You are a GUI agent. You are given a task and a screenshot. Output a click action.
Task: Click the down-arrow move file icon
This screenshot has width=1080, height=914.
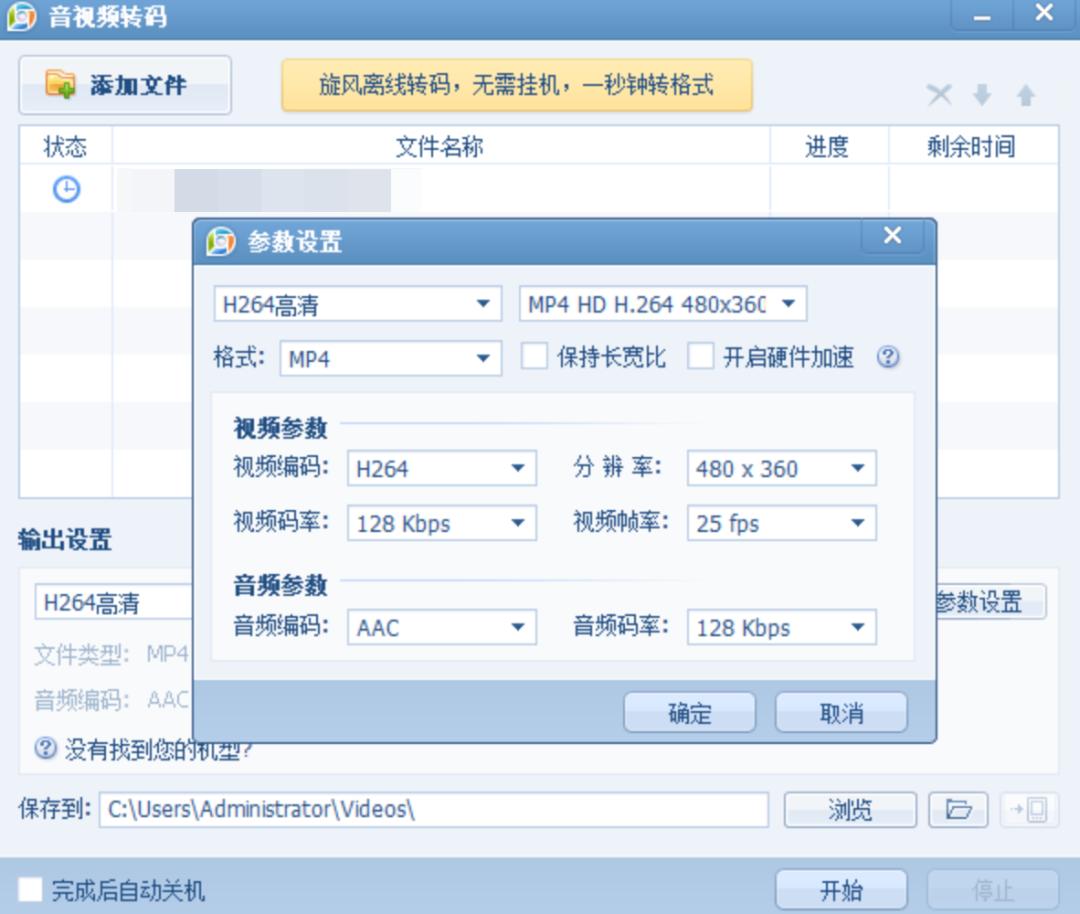pyautogui.click(x=981, y=94)
